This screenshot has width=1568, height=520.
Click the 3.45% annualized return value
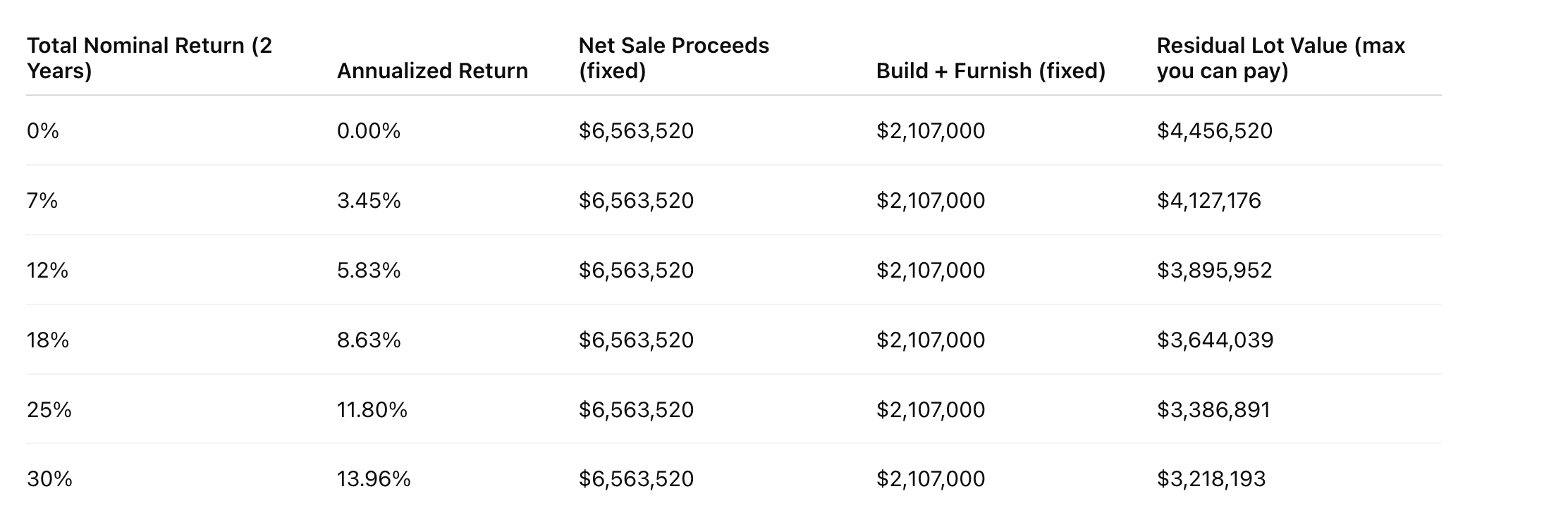pos(369,201)
